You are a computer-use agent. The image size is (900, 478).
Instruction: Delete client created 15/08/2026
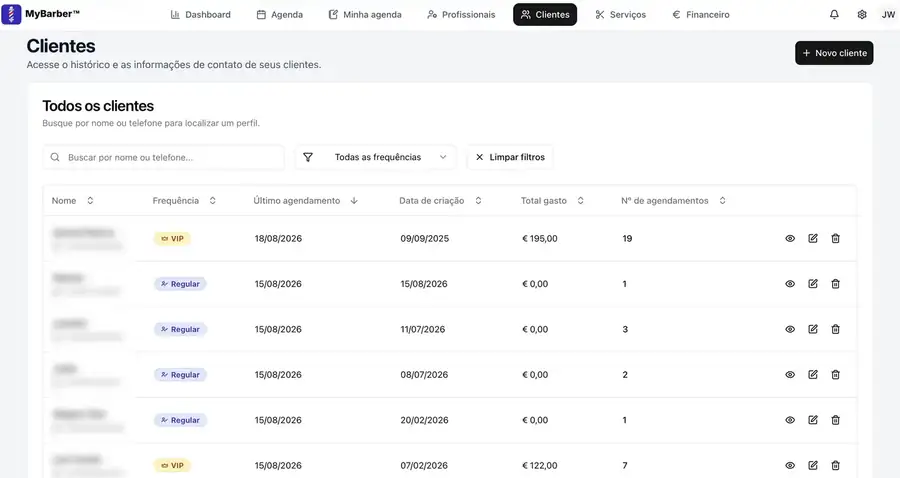pyautogui.click(x=836, y=283)
